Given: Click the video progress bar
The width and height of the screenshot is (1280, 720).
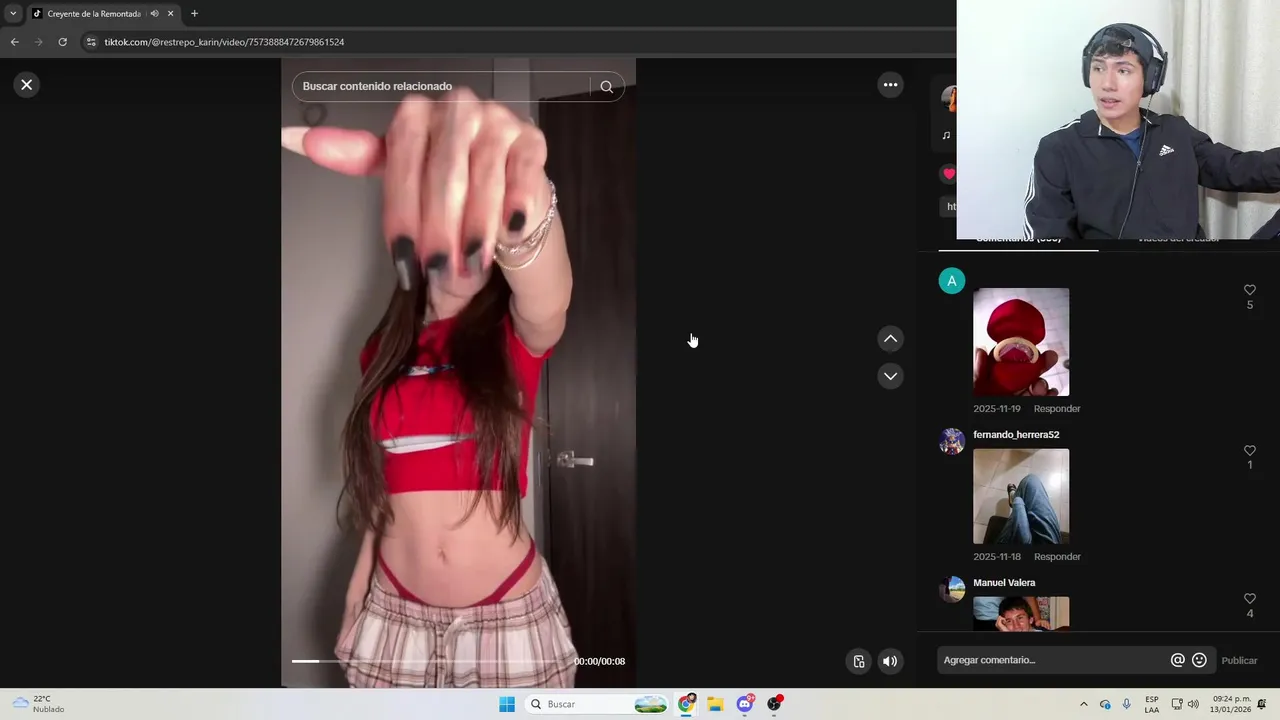Looking at the screenshot, I should 430,661.
